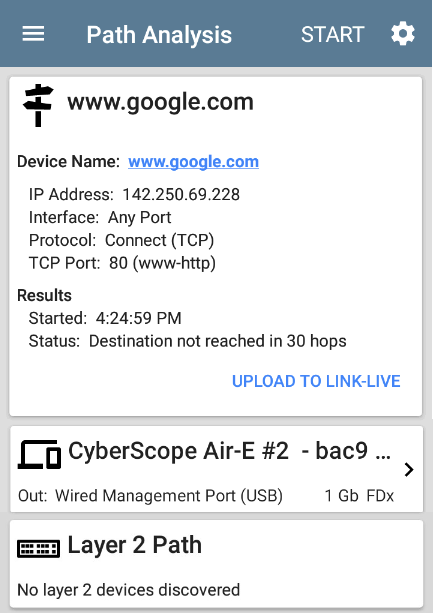This screenshot has width=433, height=613.
Task: Click the IP Address 142.250.69.228 row
Action: tap(134, 194)
